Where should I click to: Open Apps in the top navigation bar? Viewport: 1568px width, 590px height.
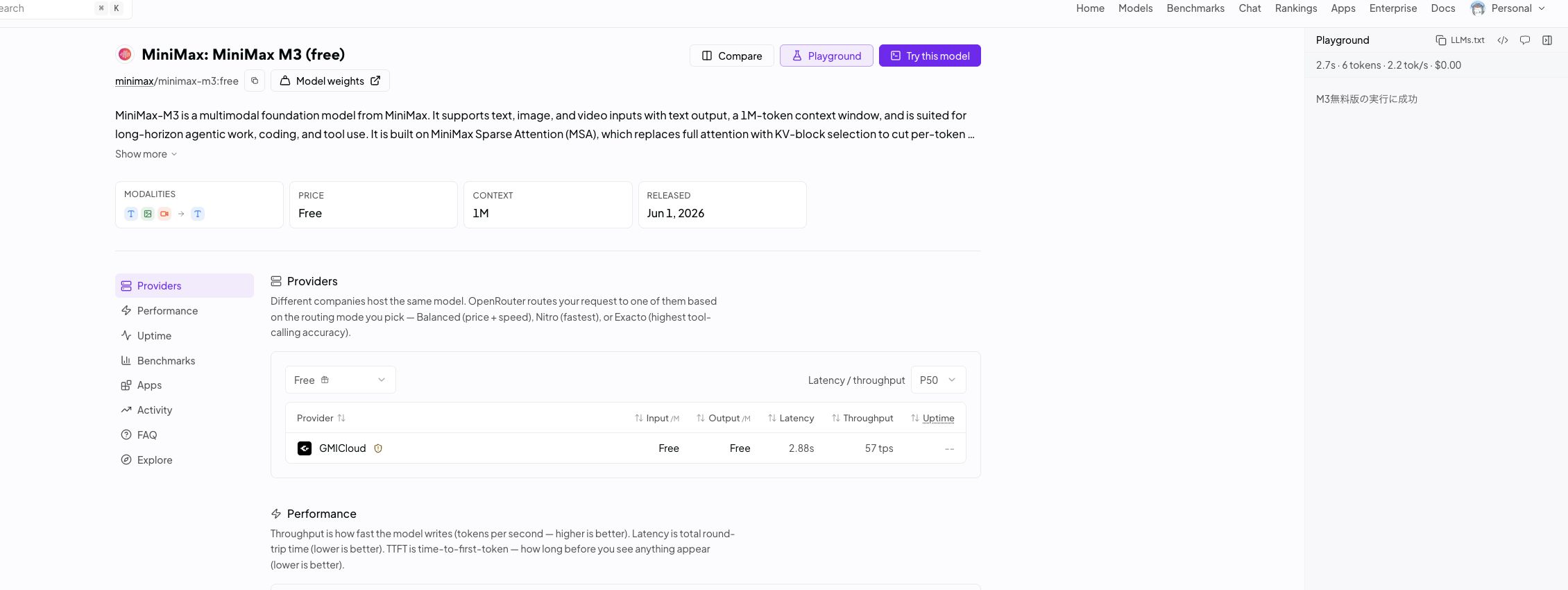[x=1343, y=8]
